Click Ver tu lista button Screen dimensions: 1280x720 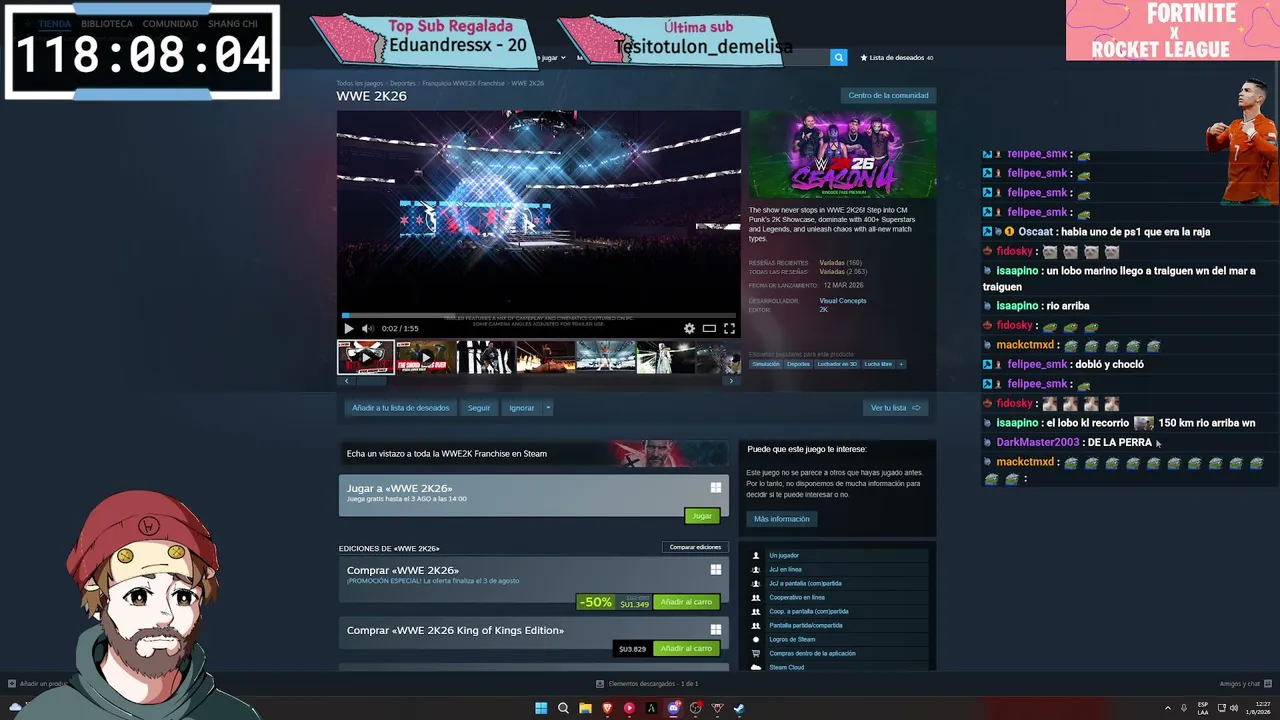(x=895, y=408)
